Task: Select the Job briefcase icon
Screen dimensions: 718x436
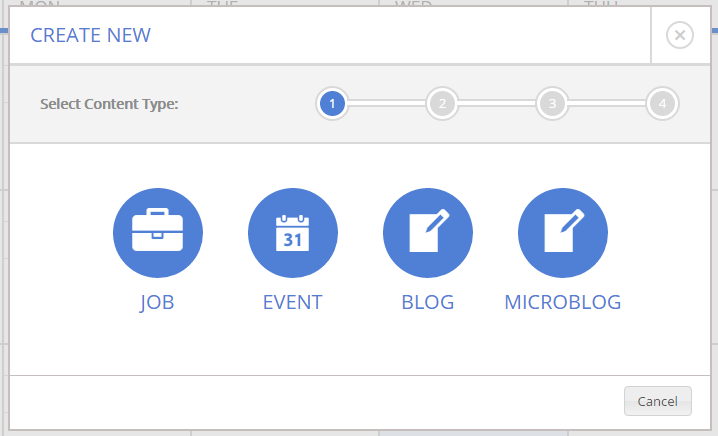Action: [x=158, y=233]
